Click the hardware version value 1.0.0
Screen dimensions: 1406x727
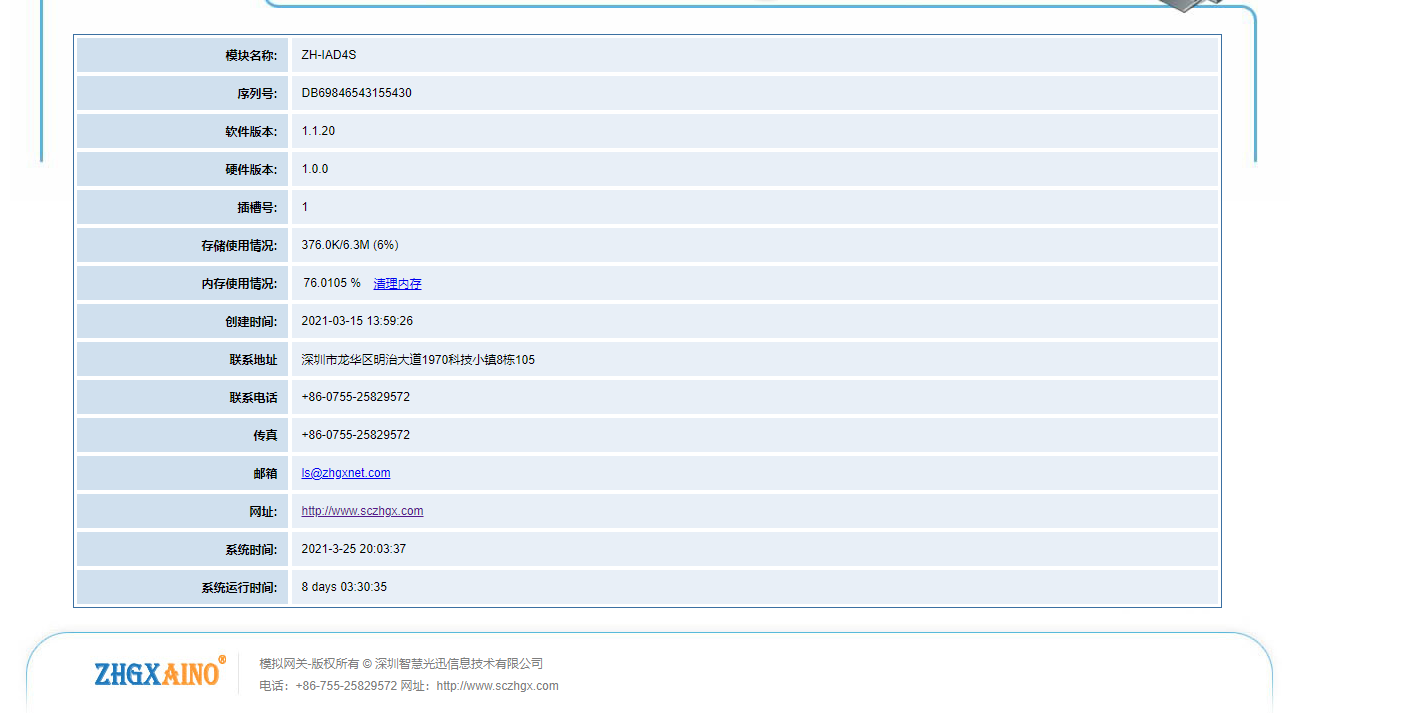click(315, 169)
